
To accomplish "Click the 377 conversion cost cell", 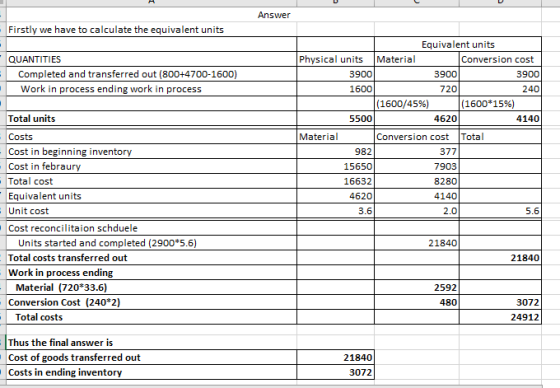I will (x=417, y=151).
